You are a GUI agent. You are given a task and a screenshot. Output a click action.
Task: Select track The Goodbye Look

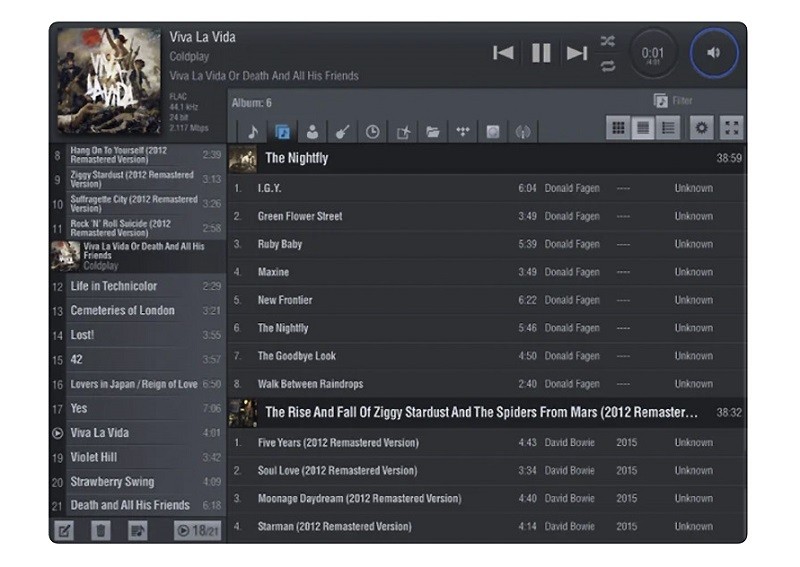[x=487, y=356]
